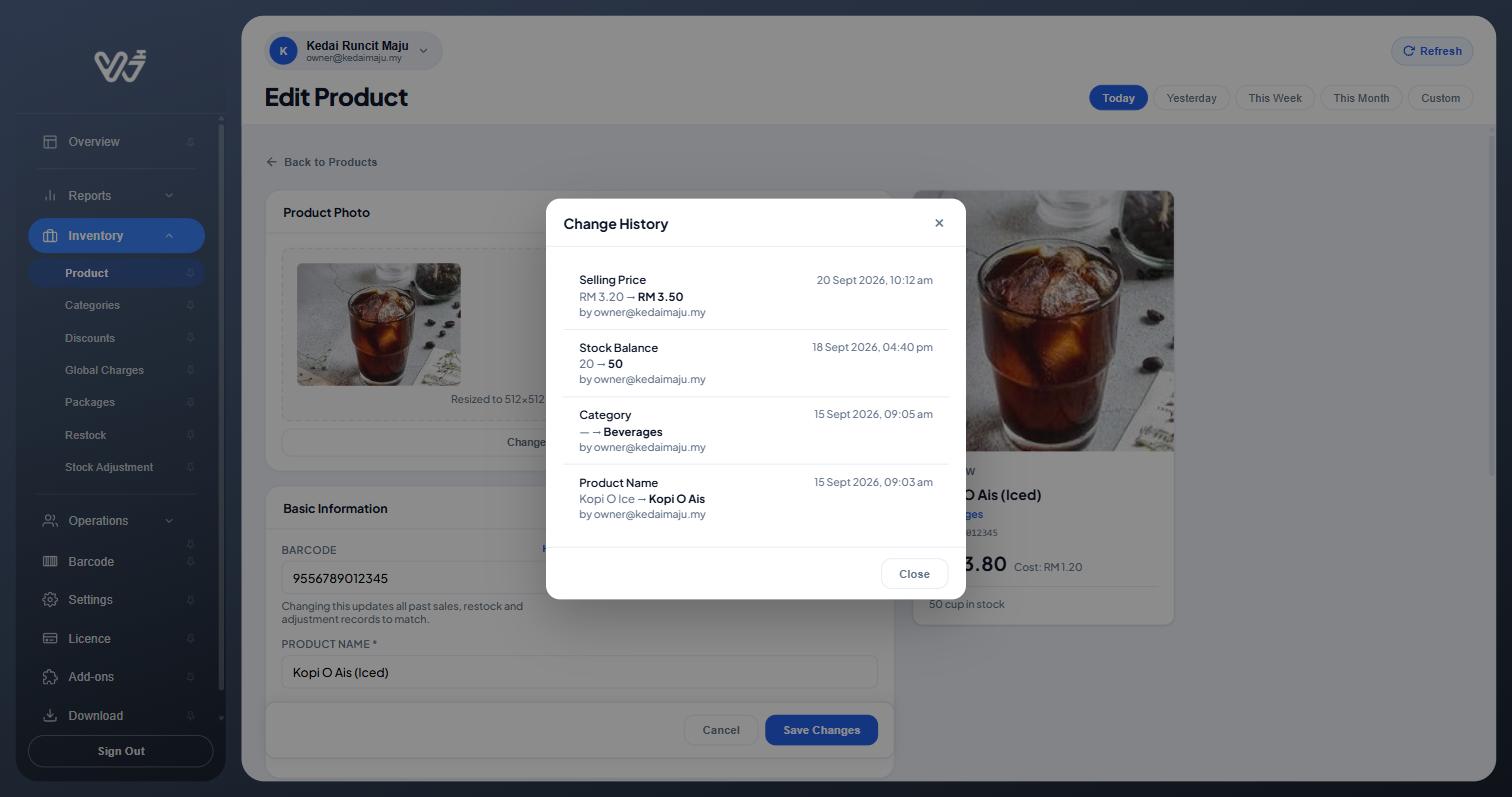Select the This Week filter tab
The height and width of the screenshot is (797, 1512).
[1275, 98]
